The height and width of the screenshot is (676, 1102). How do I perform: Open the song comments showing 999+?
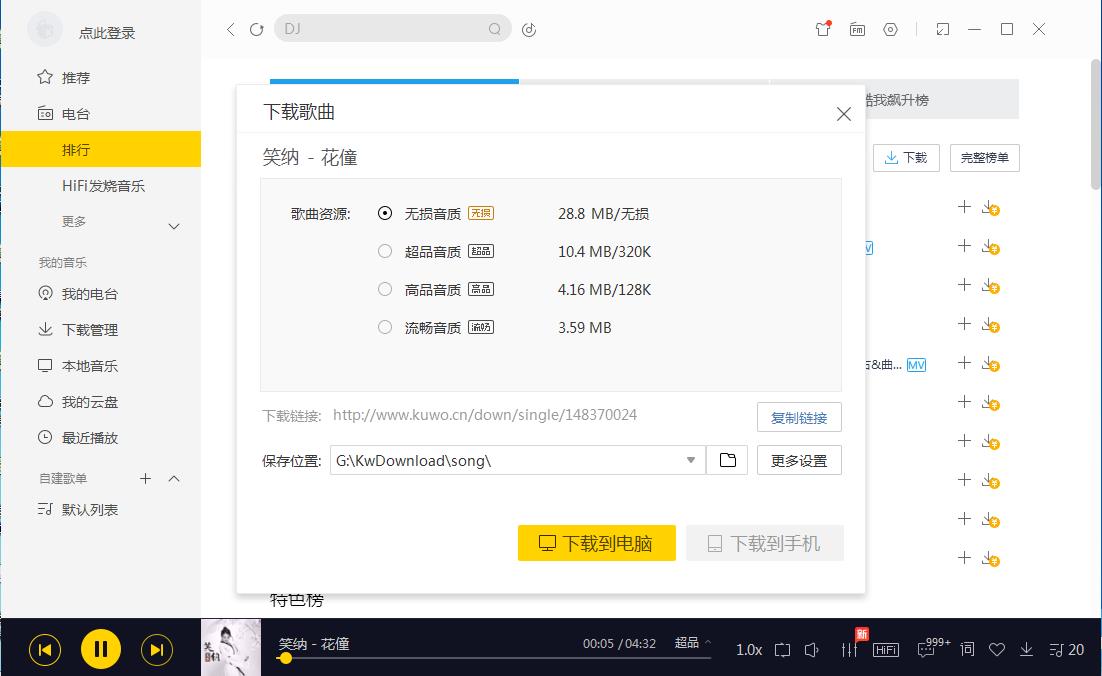click(926, 649)
